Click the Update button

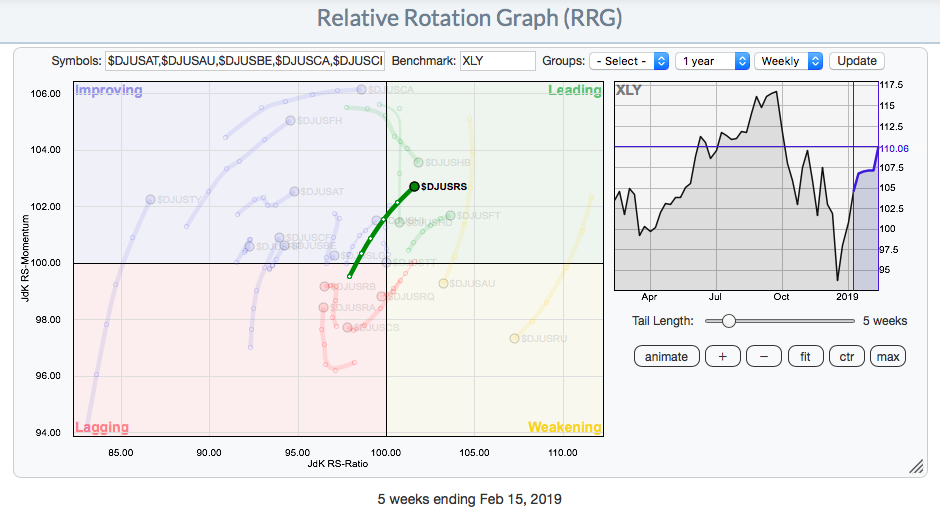click(x=856, y=61)
